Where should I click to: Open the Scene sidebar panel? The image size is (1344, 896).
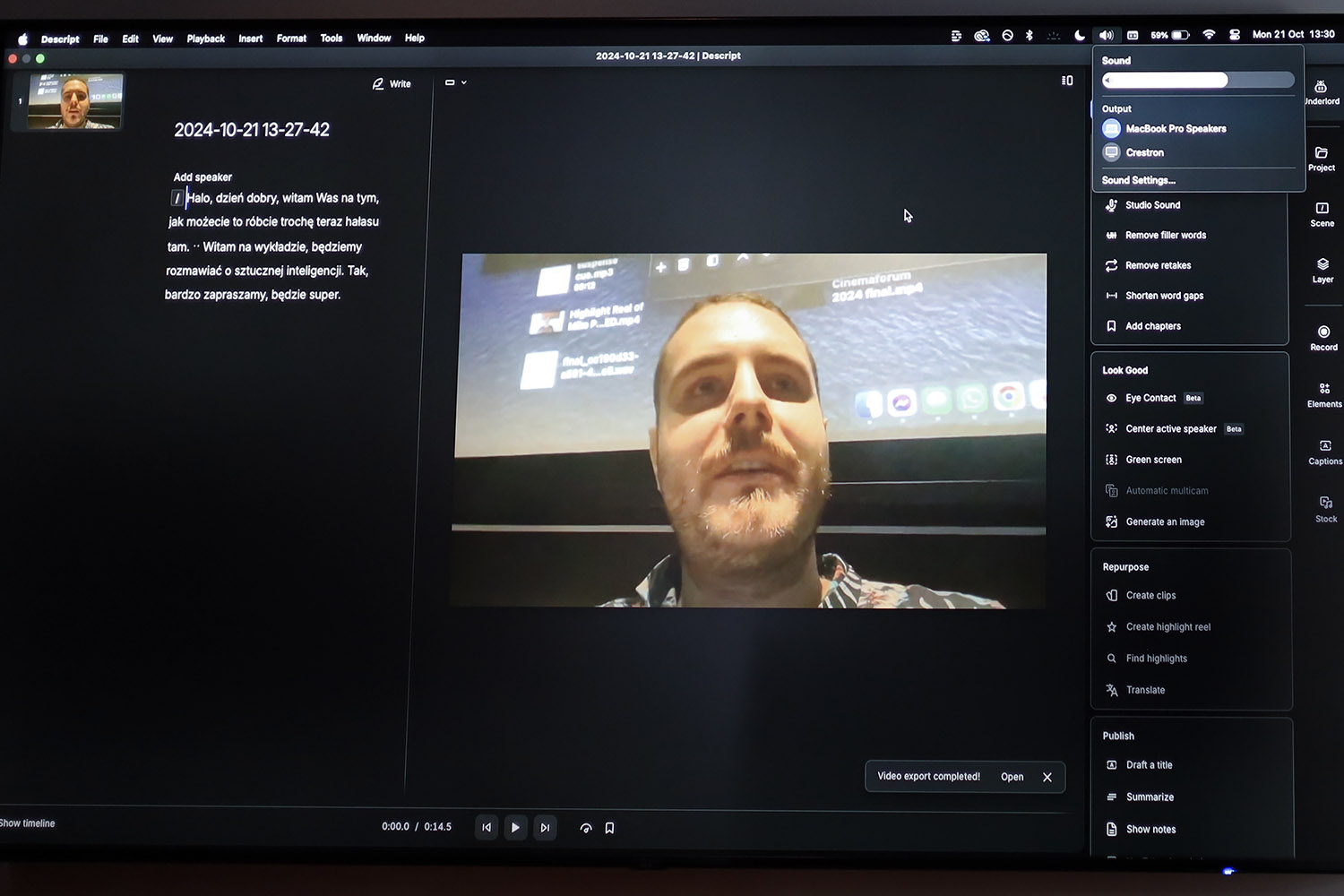1322,212
